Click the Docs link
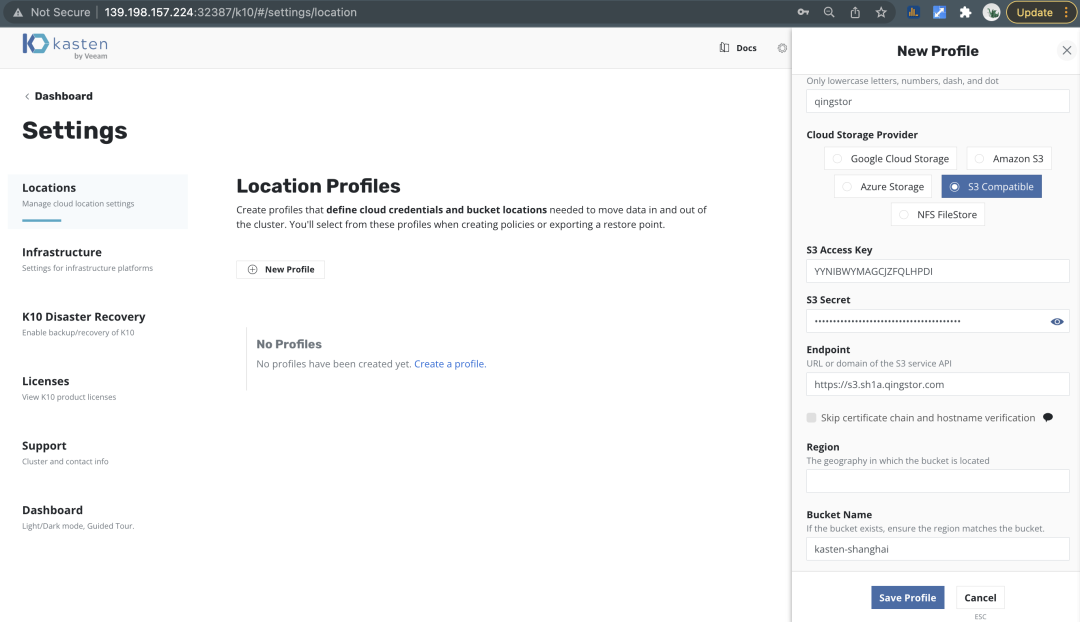 click(746, 48)
